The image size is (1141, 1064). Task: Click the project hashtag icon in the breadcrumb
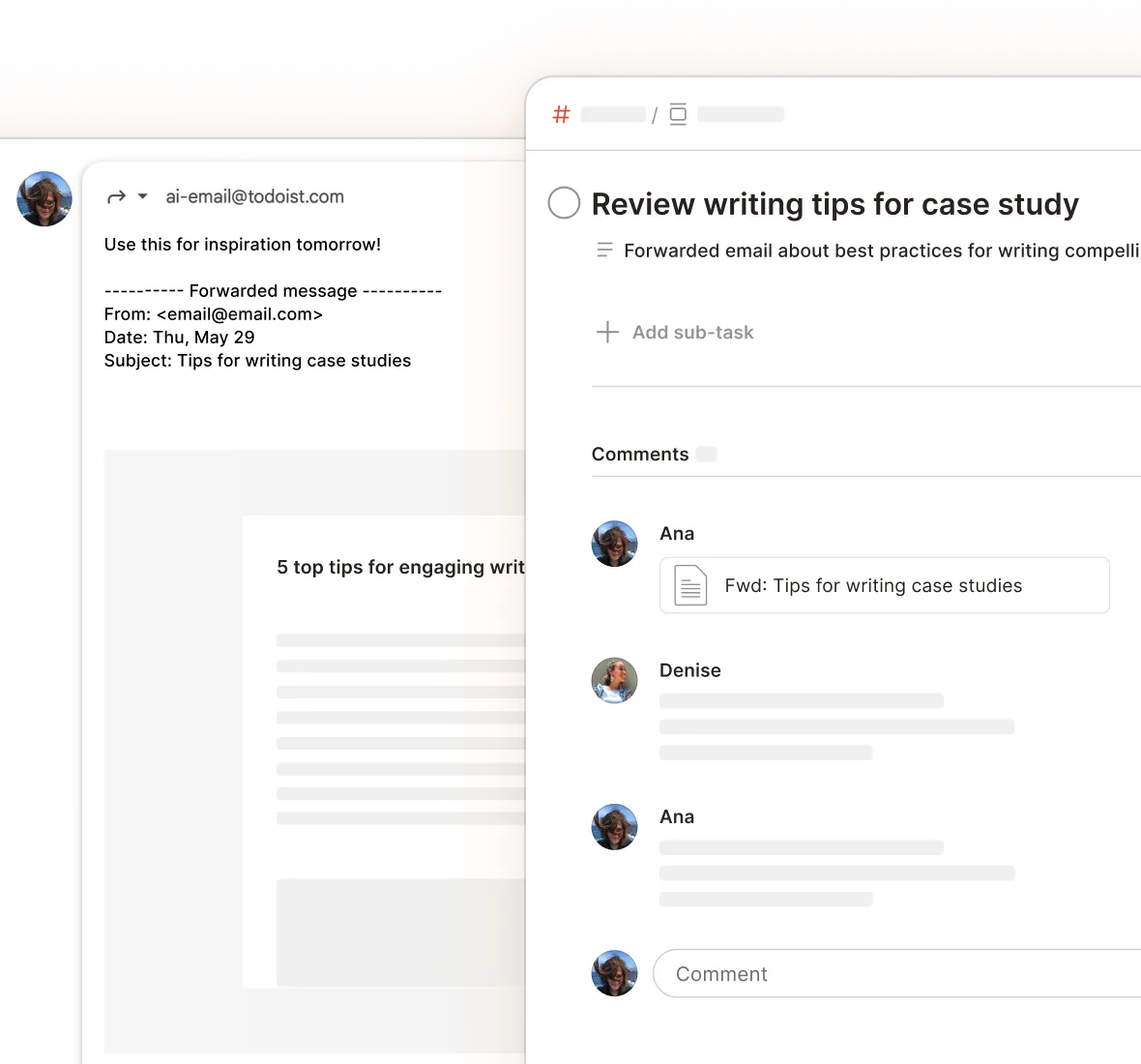(x=560, y=113)
